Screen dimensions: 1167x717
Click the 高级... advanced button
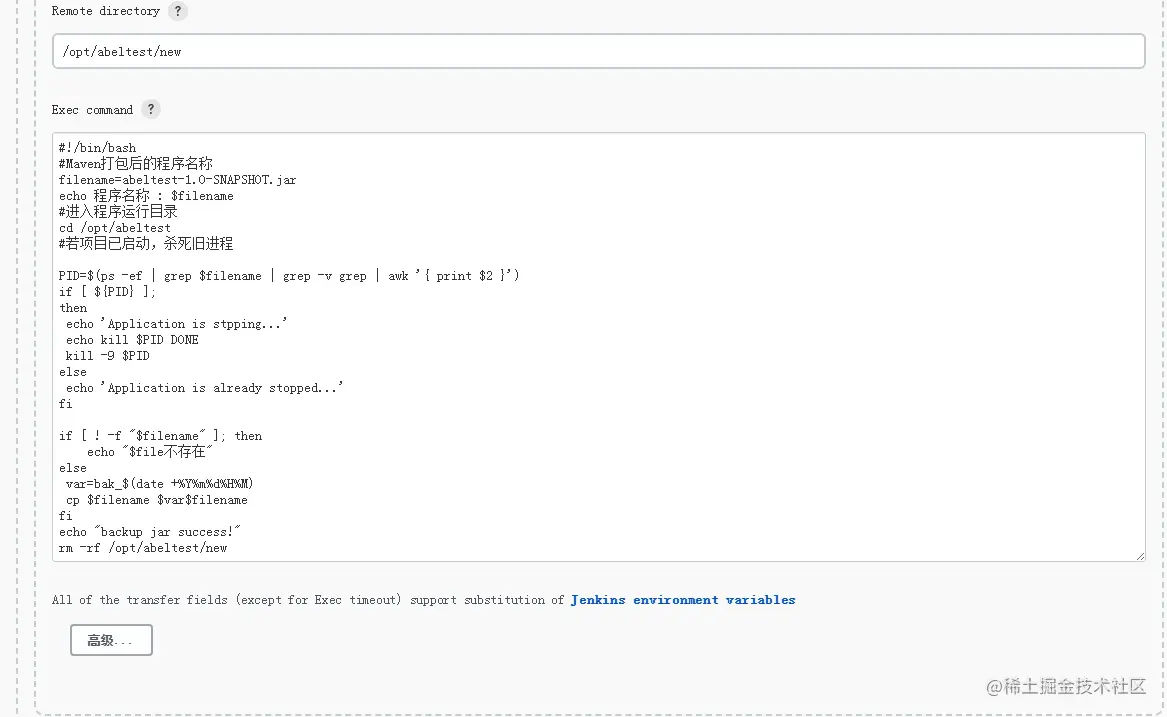pos(111,640)
